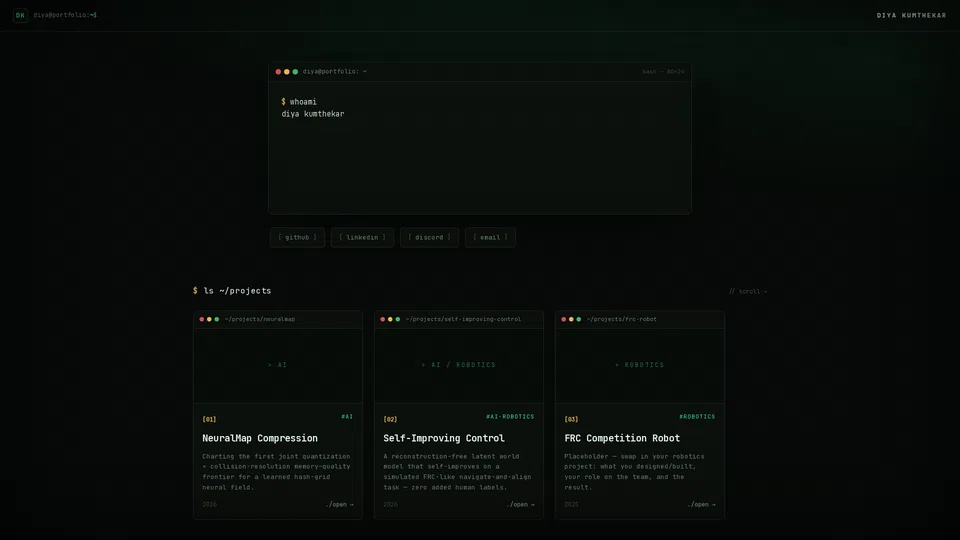The image size is (960, 540).
Task: Open the github link button
Action: pyautogui.click(x=298, y=238)
